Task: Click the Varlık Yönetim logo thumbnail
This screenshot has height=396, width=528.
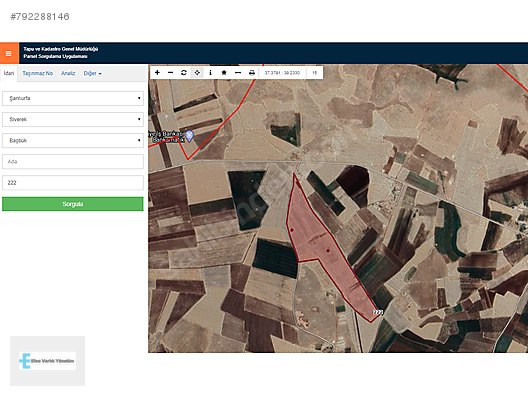Action: 47,361
